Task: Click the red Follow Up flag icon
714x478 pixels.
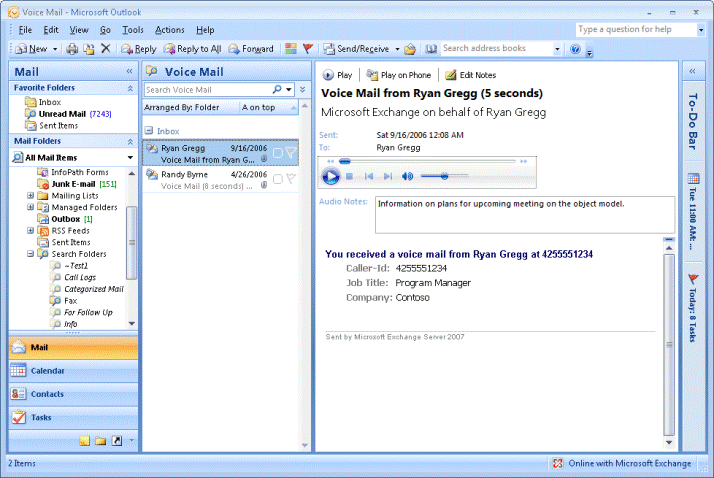Action: tap(308, 48)
